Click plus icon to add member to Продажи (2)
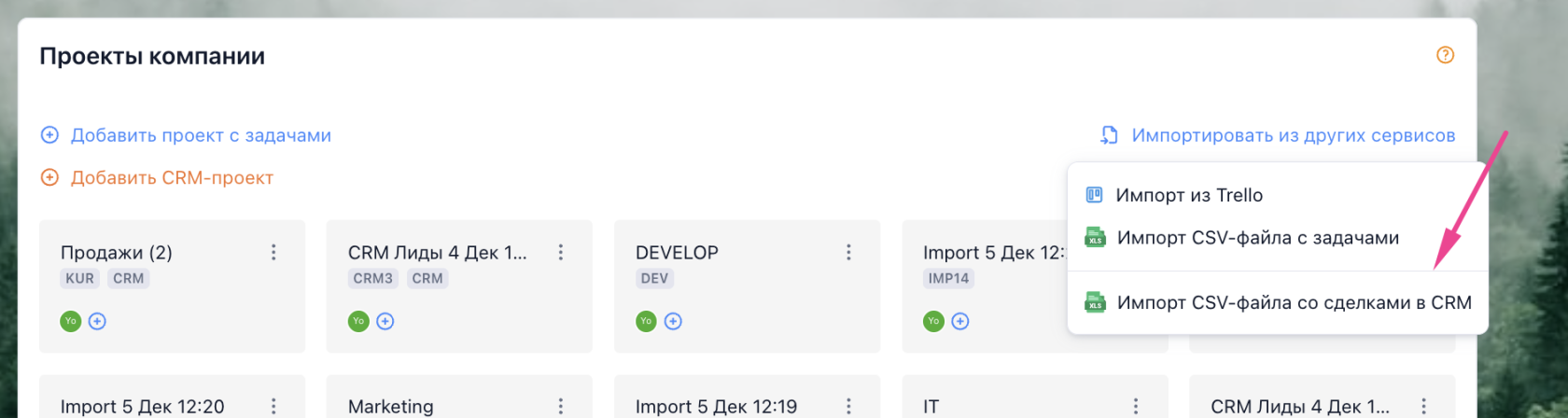Viewport: 1568px width, 418px height. click(97, 322)
